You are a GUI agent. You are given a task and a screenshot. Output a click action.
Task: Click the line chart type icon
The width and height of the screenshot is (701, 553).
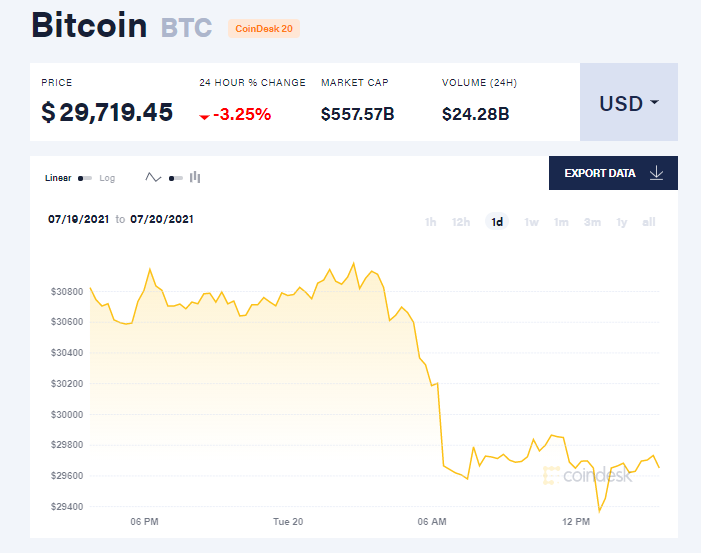(x=153, y=178)
